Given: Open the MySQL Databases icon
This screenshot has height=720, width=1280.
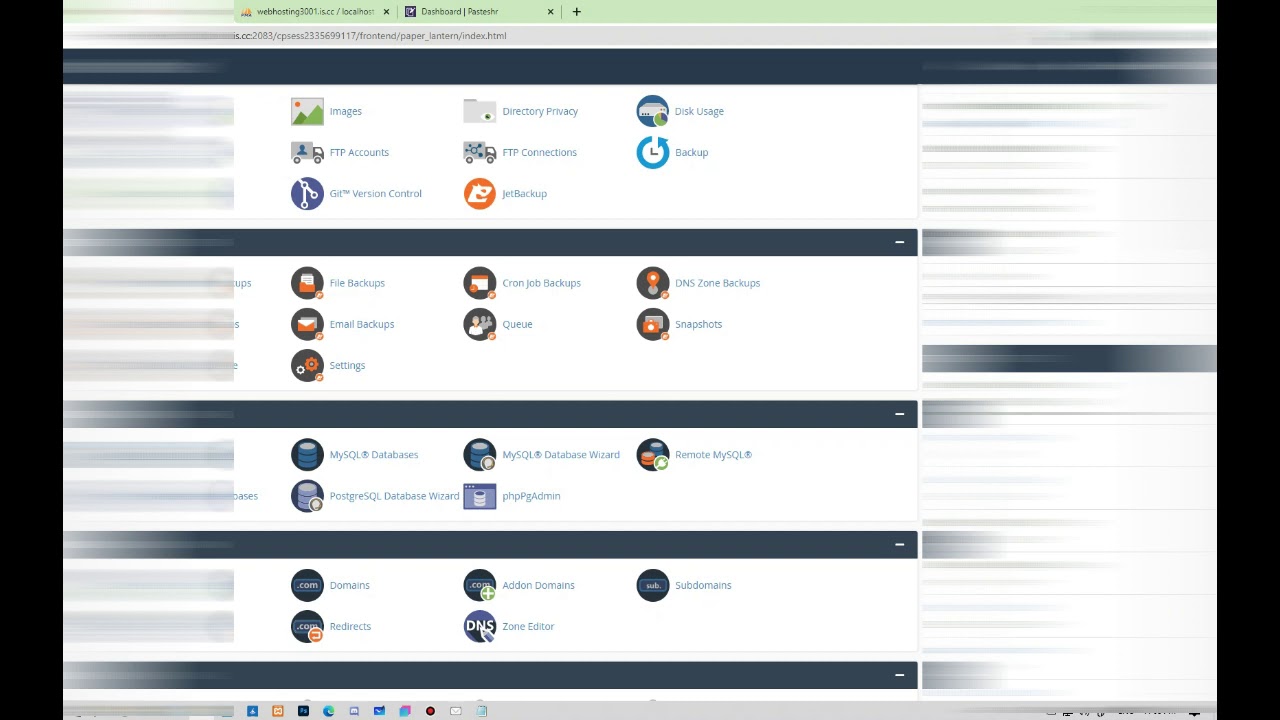Looking at the screenshot, I should 307,455.
